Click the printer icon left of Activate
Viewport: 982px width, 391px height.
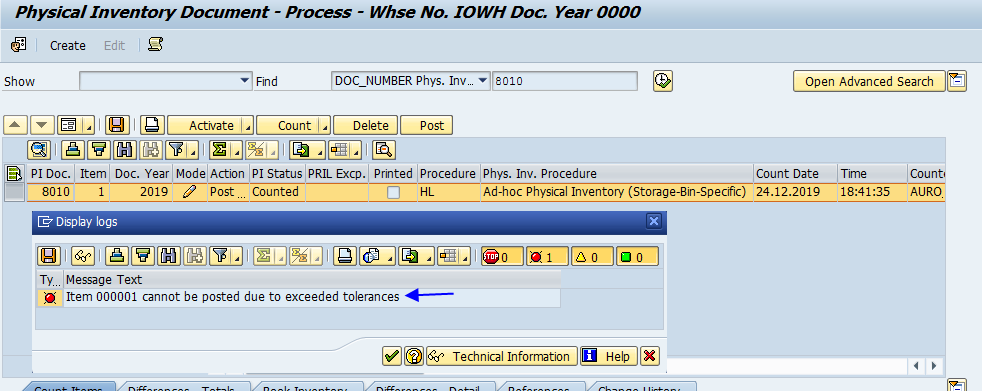click(x=152, y=125)
